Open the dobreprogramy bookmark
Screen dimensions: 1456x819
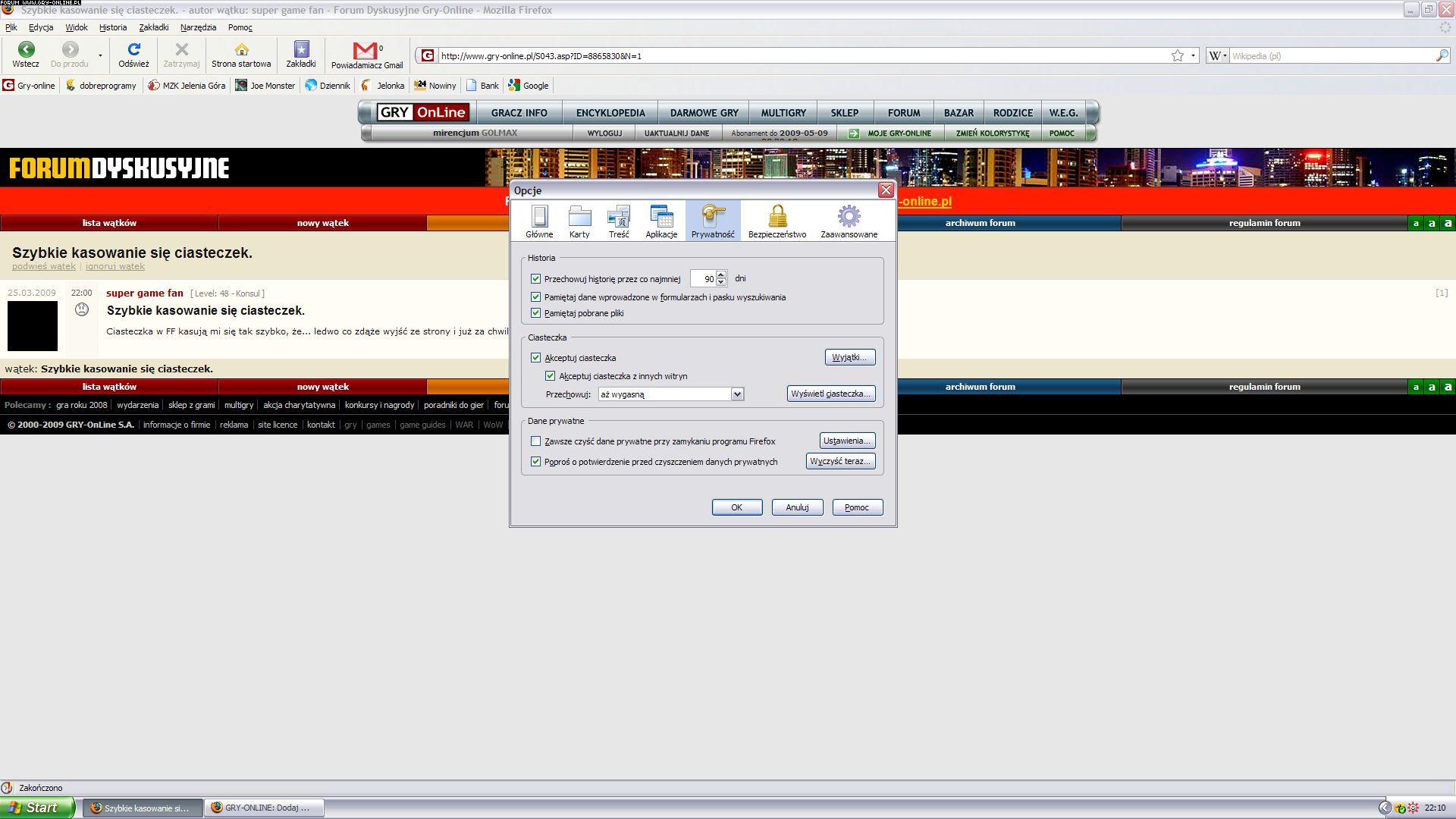pos(101,86)
